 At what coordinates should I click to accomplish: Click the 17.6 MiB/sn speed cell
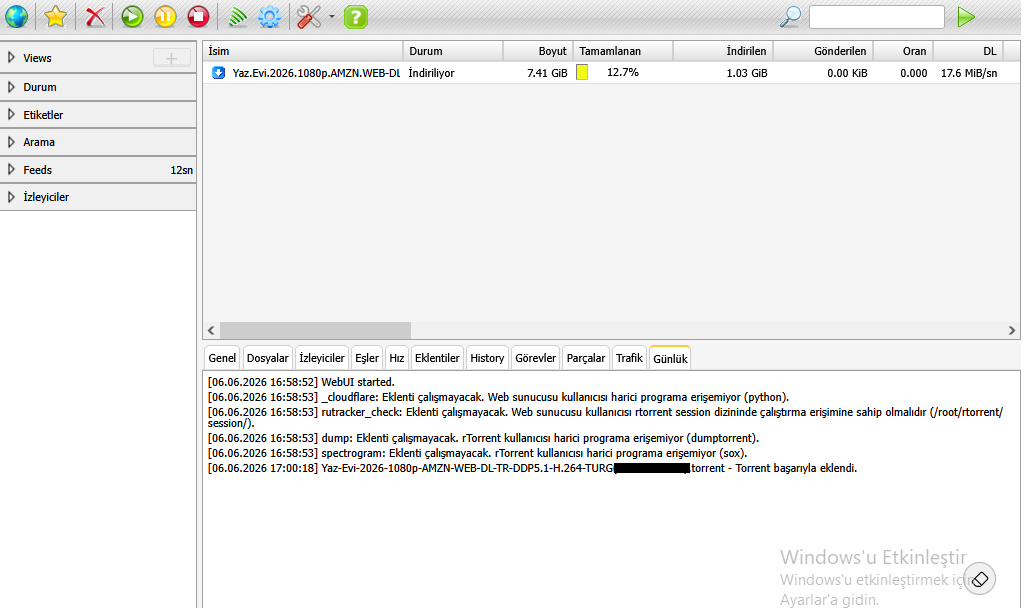point(969,73)
